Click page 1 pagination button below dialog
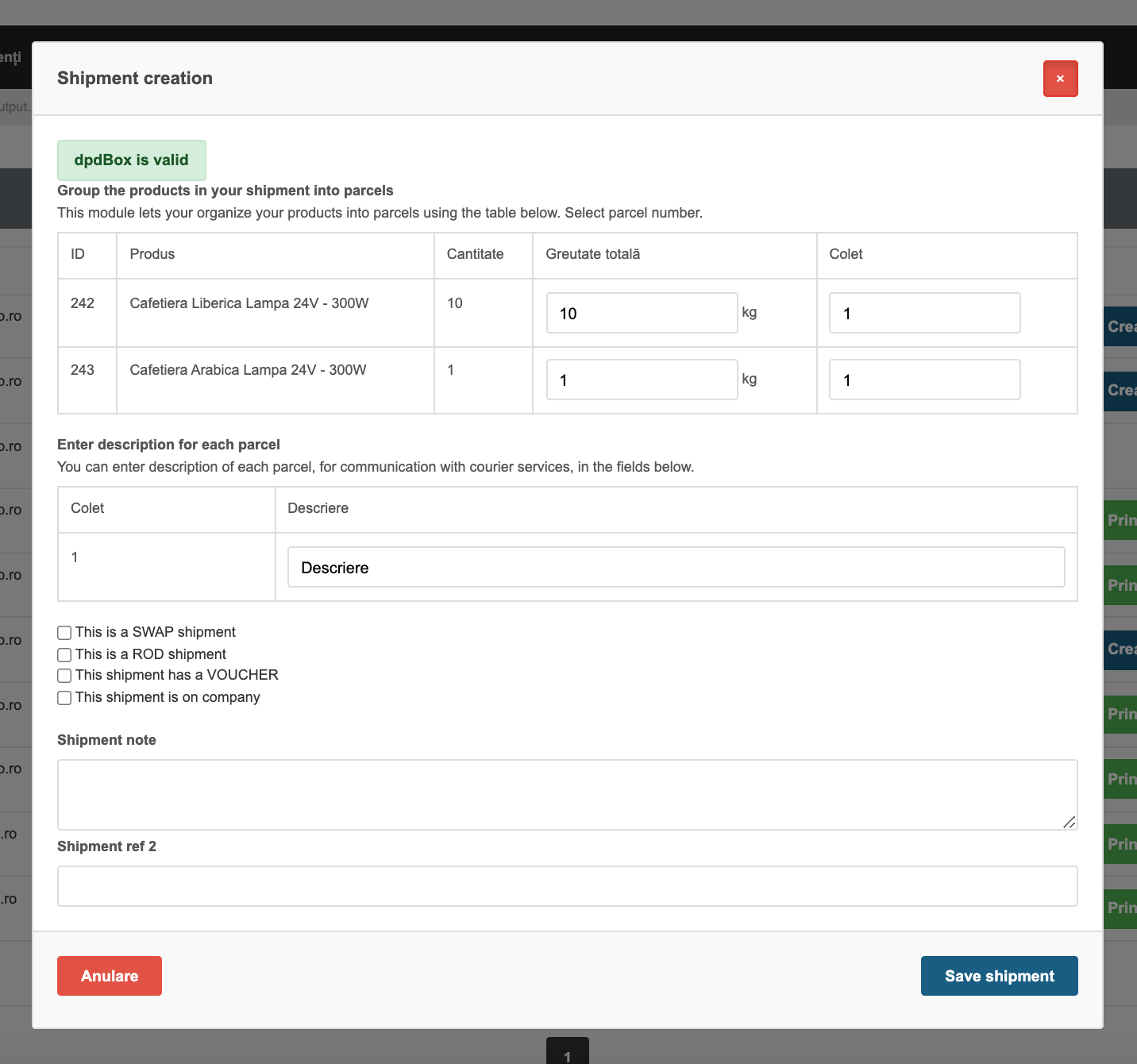The image size is (1137, 1064). (x=567, y=1051)
